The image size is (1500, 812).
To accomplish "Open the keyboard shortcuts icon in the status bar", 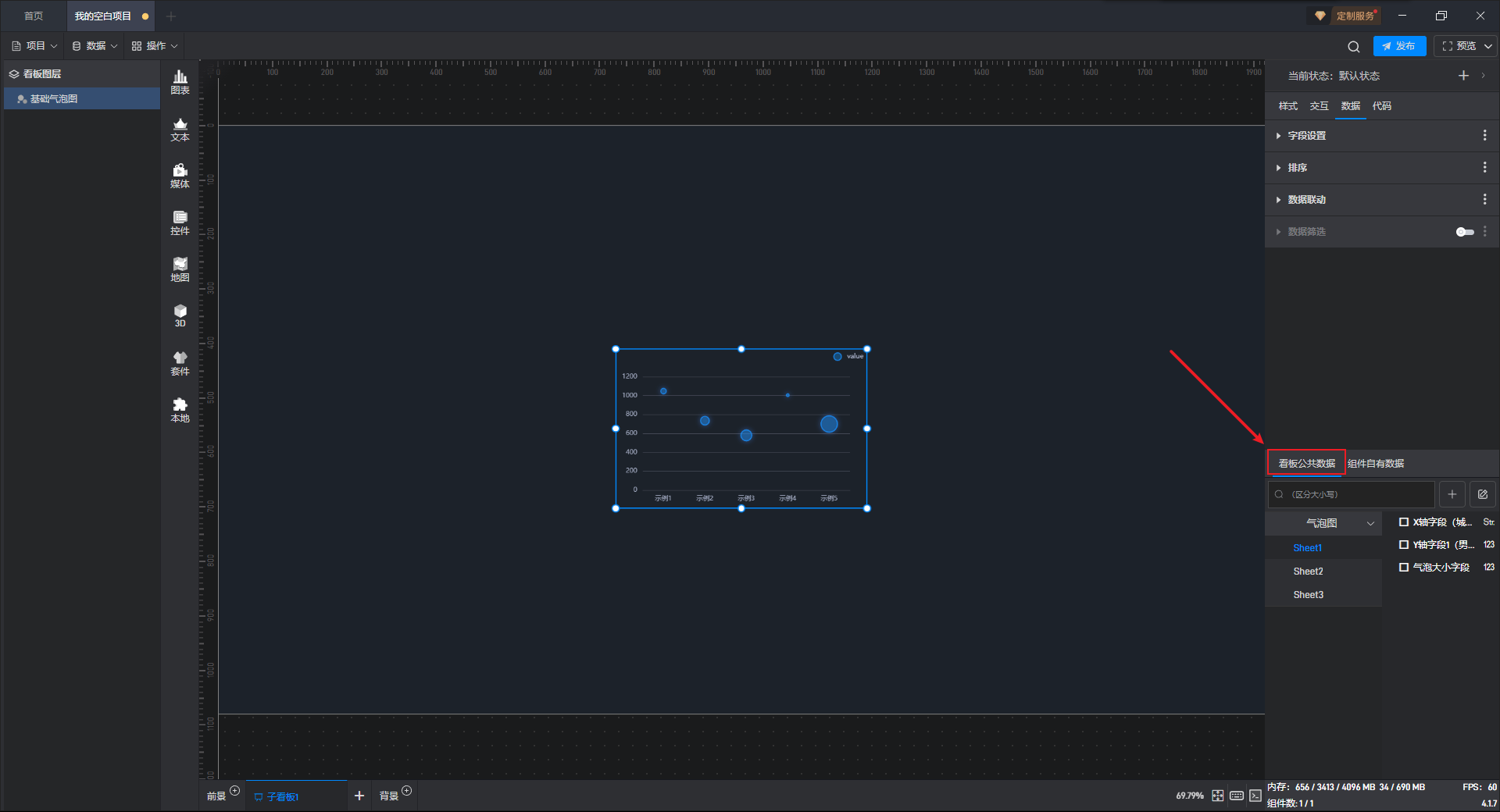I will coord(1237,796).
